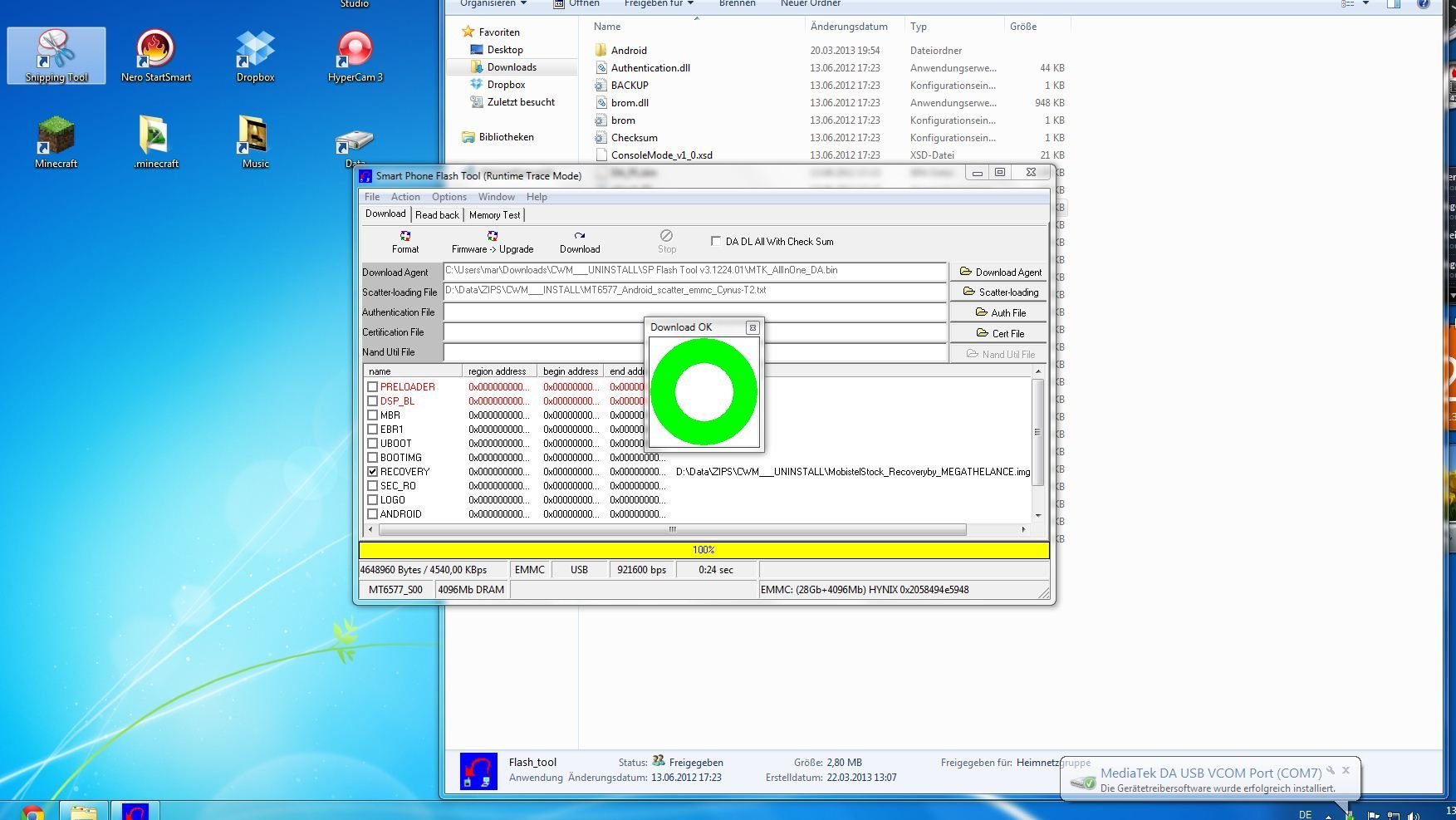Click the Scatter-loading browse button
The width and height of the screenshot is (1456, 820).
click(x=999, y=292)
